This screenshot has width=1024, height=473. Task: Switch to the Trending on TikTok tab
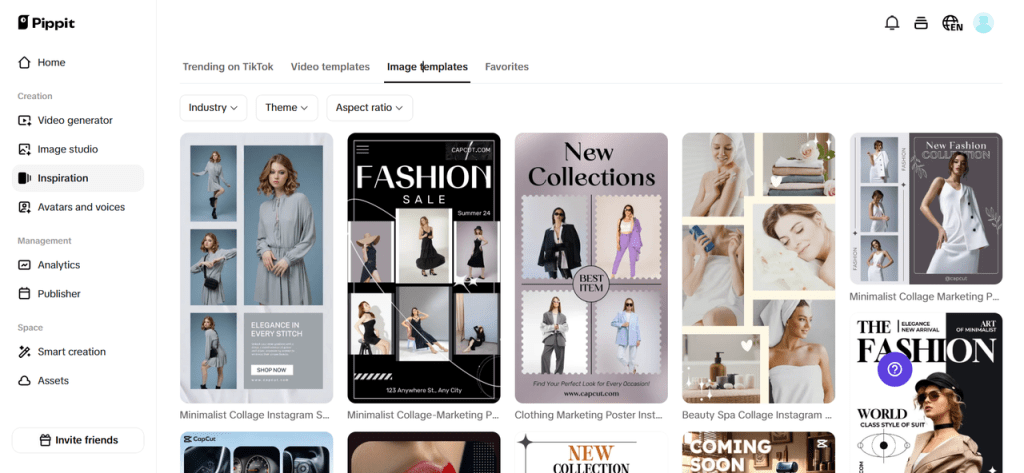tap(228, 67)
